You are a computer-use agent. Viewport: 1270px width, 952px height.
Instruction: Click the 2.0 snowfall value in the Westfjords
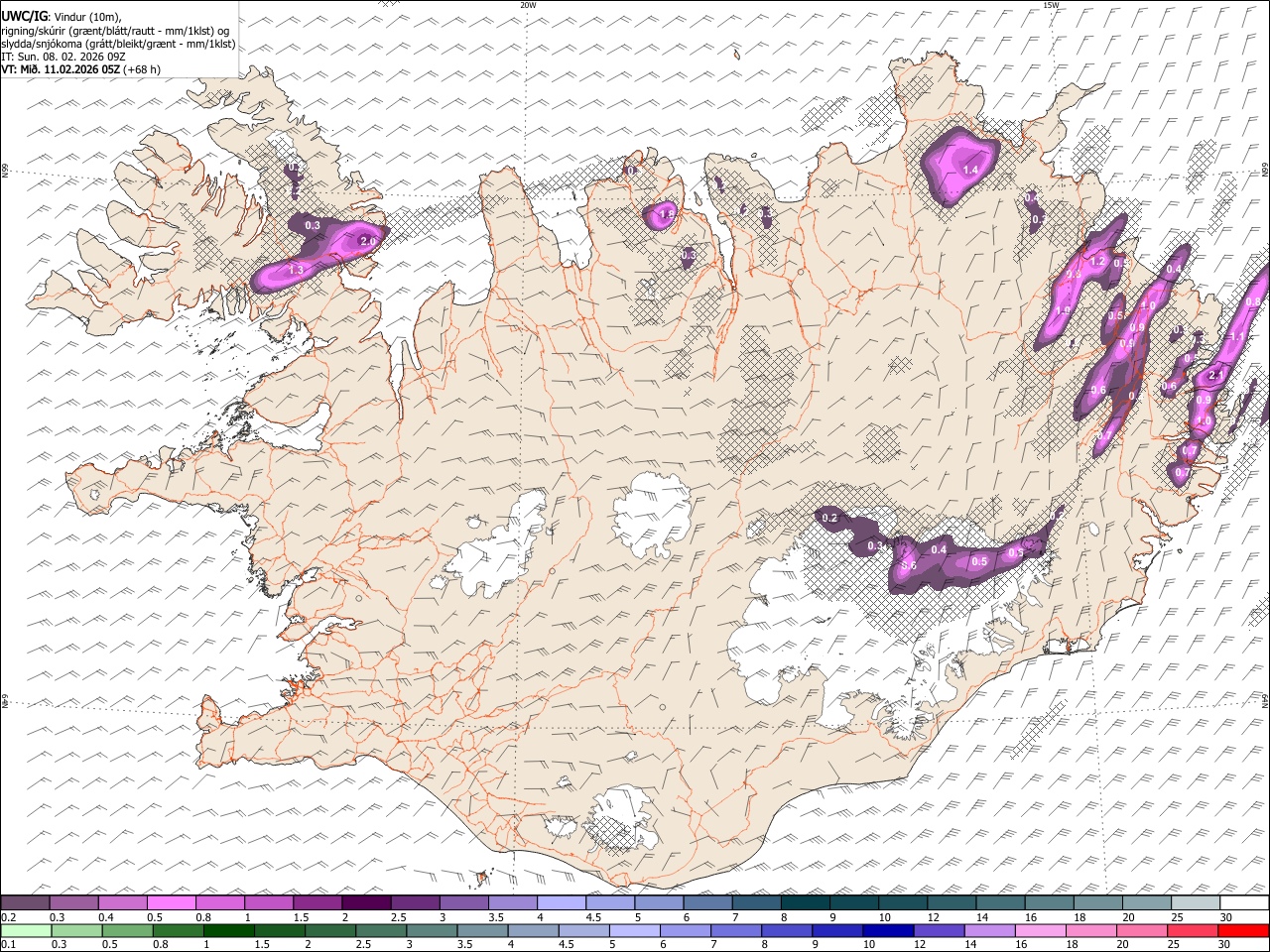tap(367, 242)
